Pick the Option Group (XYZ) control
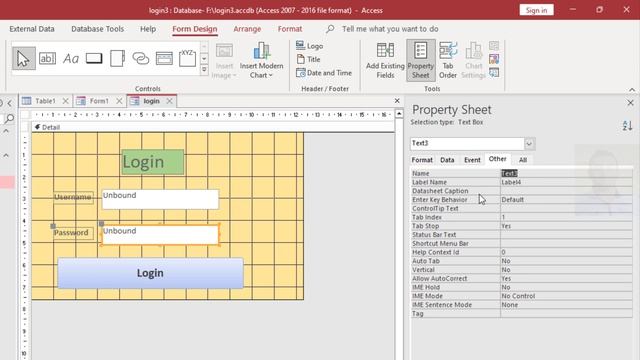Screen dimensions: 640x360 187,58
